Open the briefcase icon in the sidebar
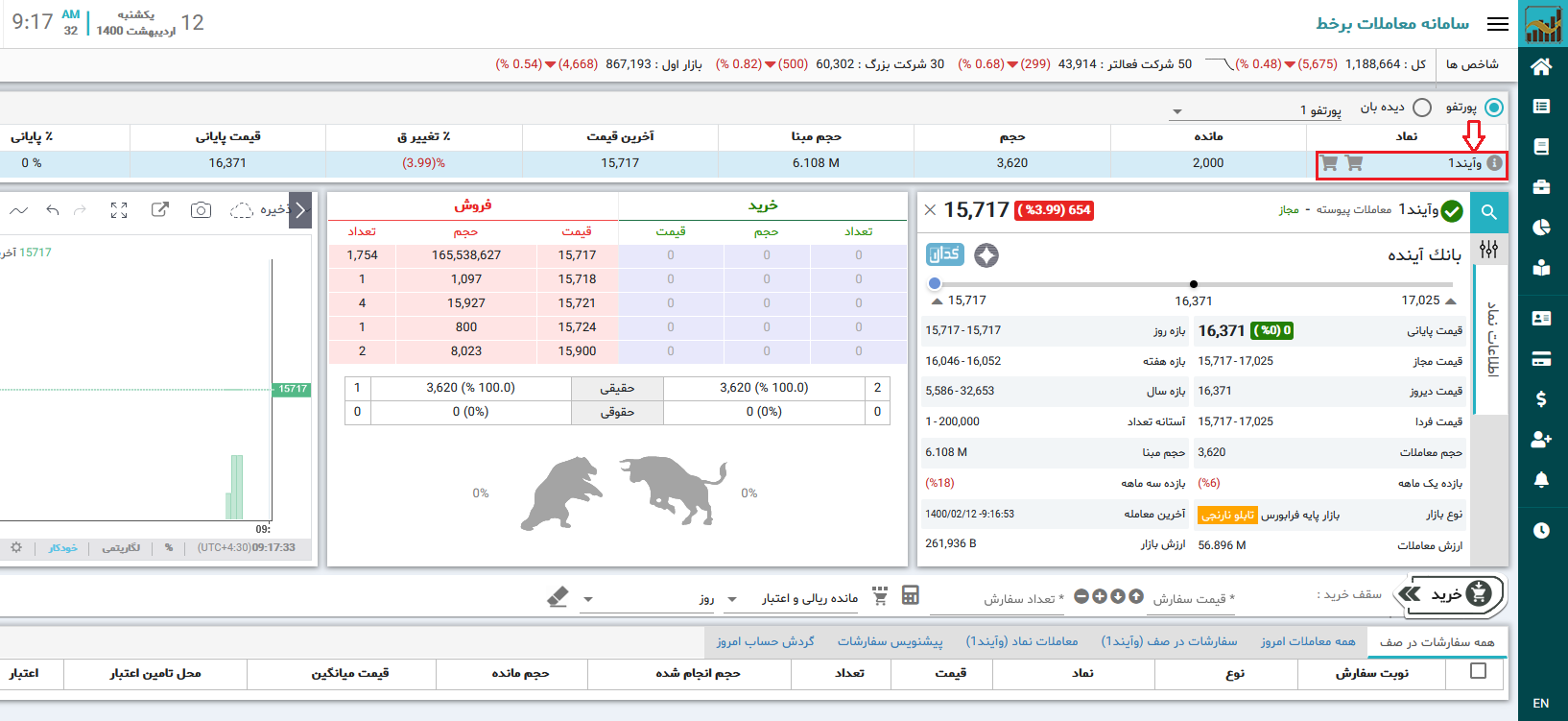 pos(1541,187)
